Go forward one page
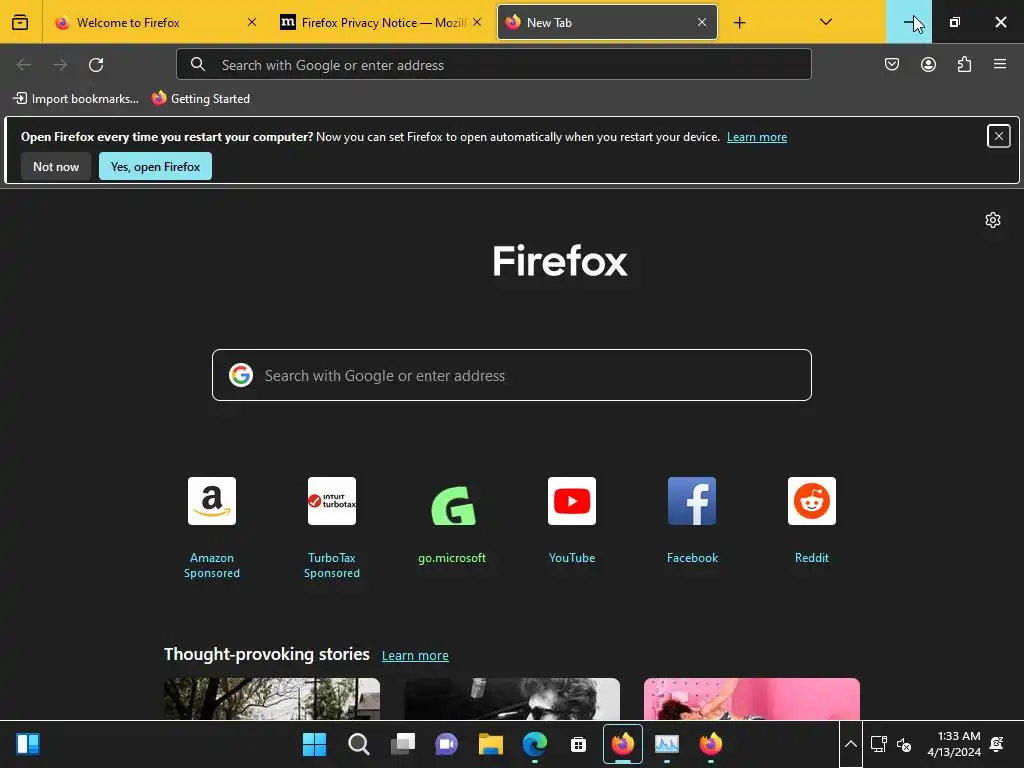Screen dimensions: 1024x768 (x=60, y=65)
